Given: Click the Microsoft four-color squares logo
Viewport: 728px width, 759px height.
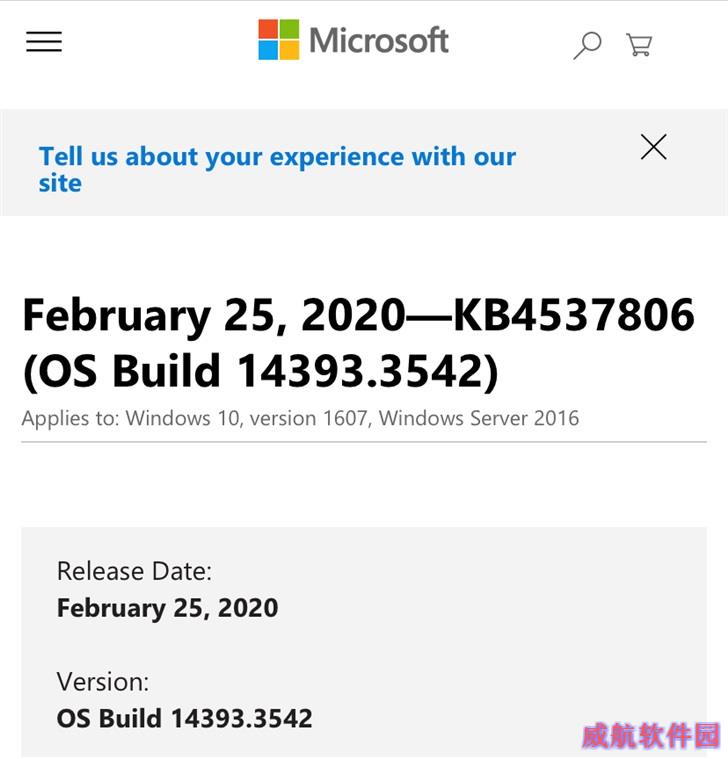Looking at the screenshot, I should click(x=279, y=40).
